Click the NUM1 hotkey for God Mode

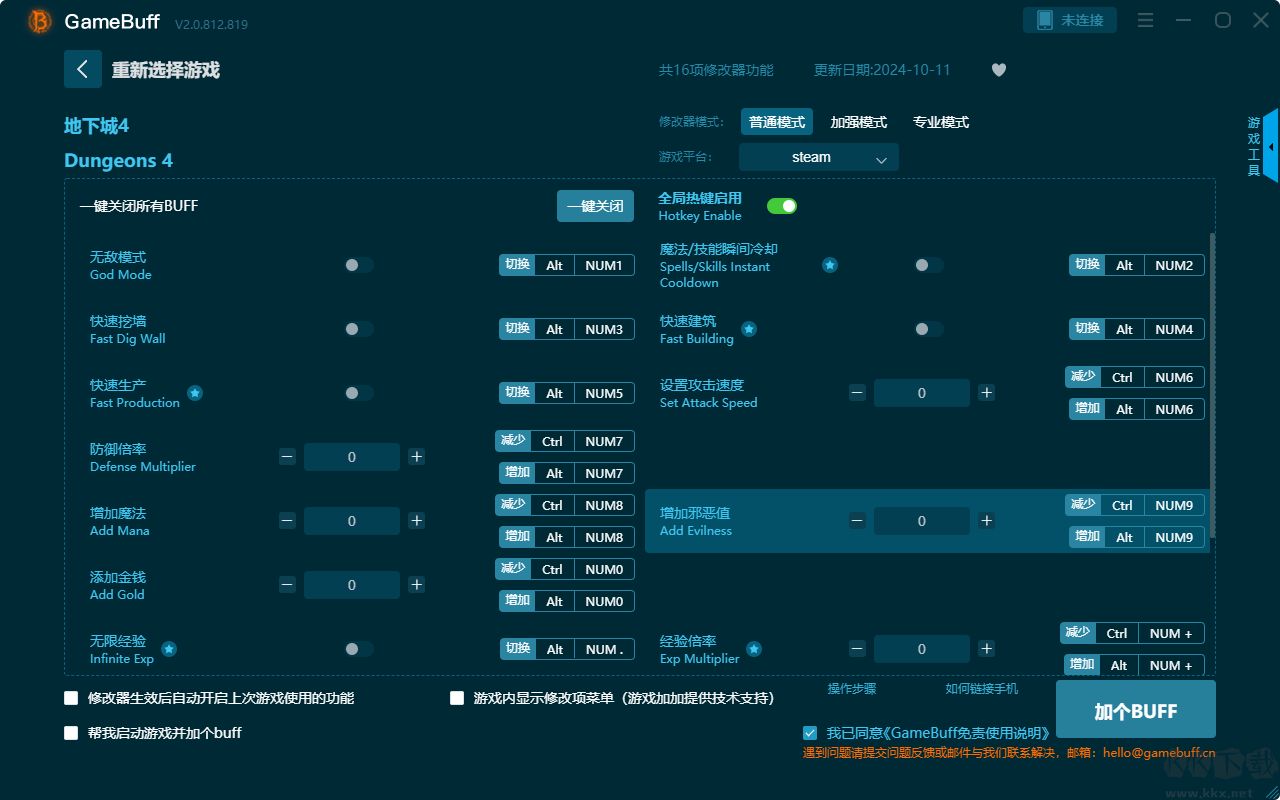[604, 265]
